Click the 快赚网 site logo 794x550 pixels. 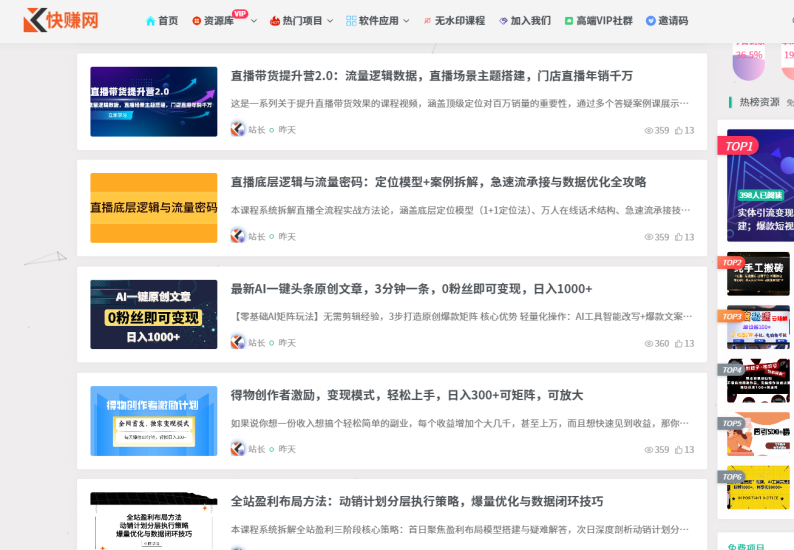click(61, 20)
